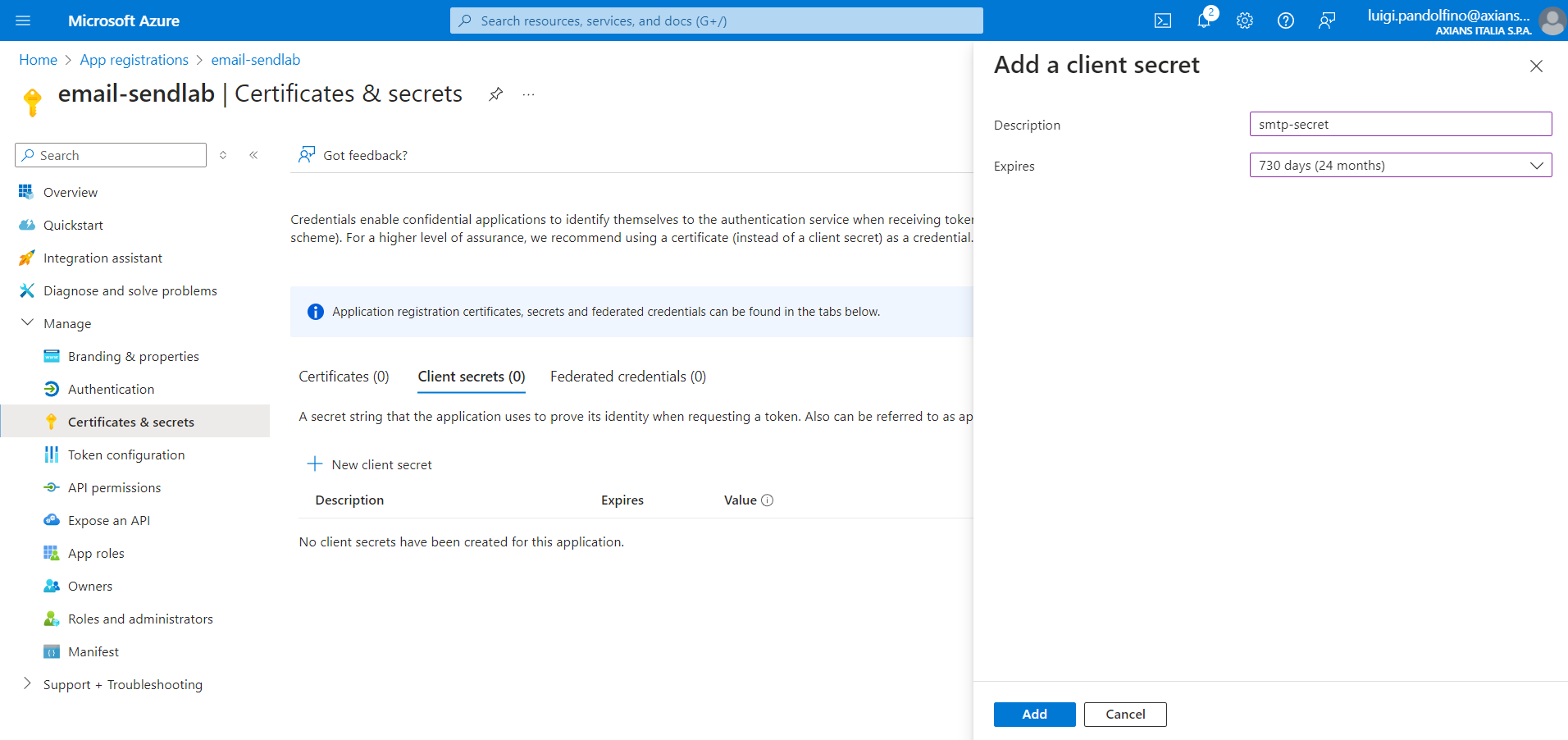The width and height of the screenshot is (1568, 740).
Task: Open the portal hamburger menu
Action: [23, 21]
